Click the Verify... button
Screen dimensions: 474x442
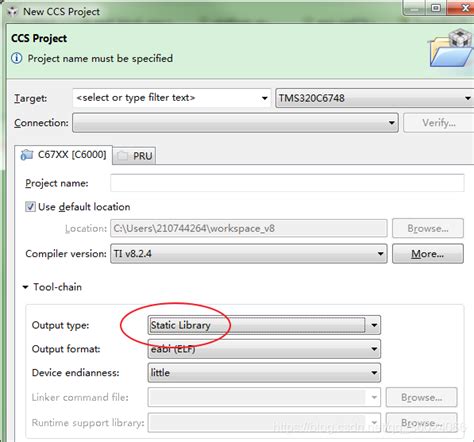click(438, 123)
